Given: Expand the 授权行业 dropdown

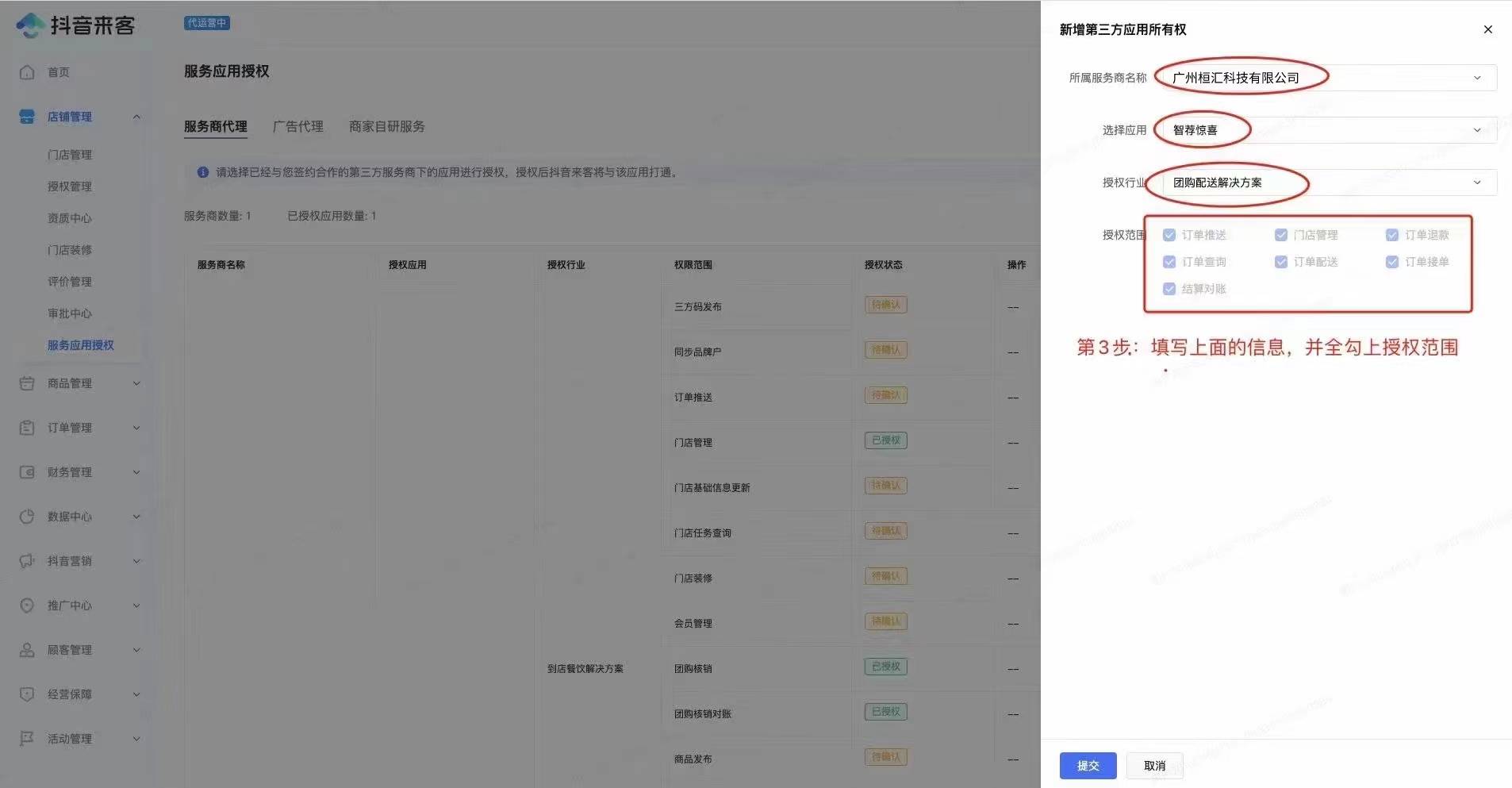Looking at the screenshot, I should [1325, 183].
